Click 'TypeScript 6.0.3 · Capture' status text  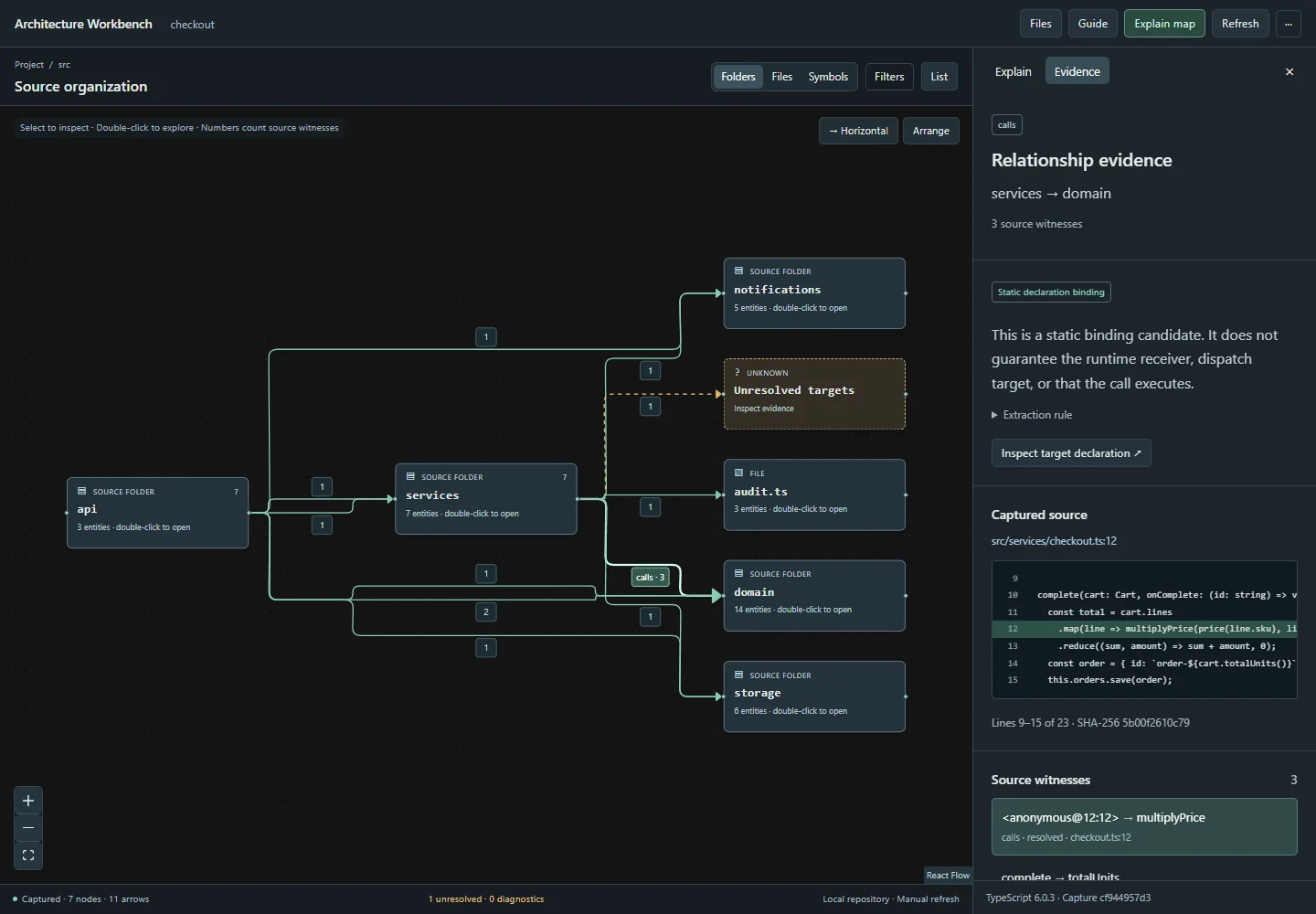pyautogui.click(x=1068, y=898)
